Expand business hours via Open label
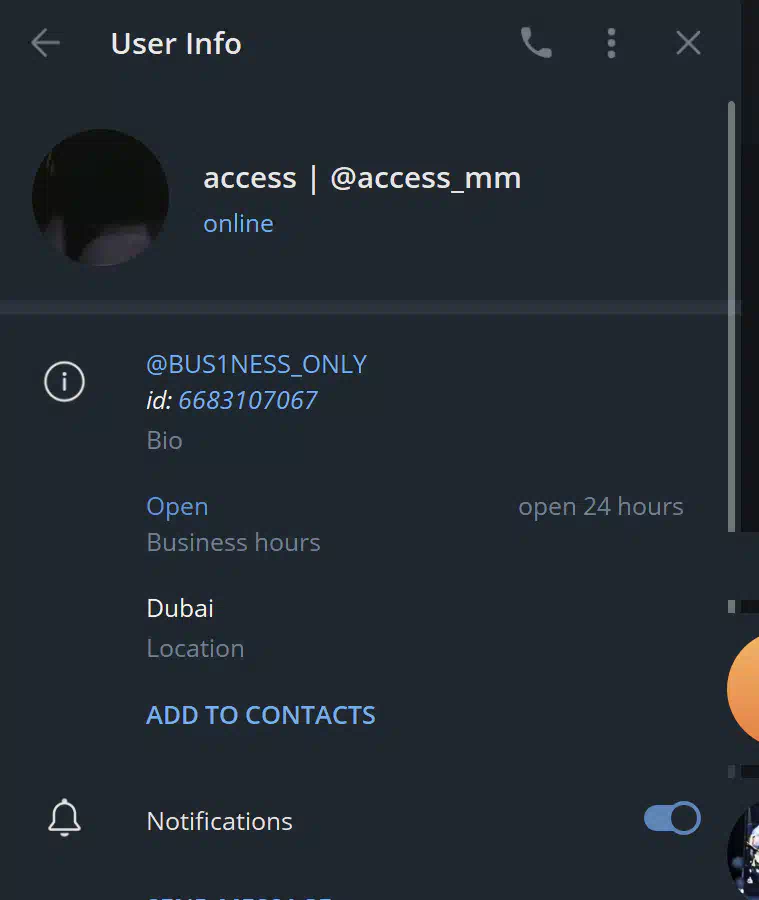Screen dimensions: 759x900 coord(177,506)
